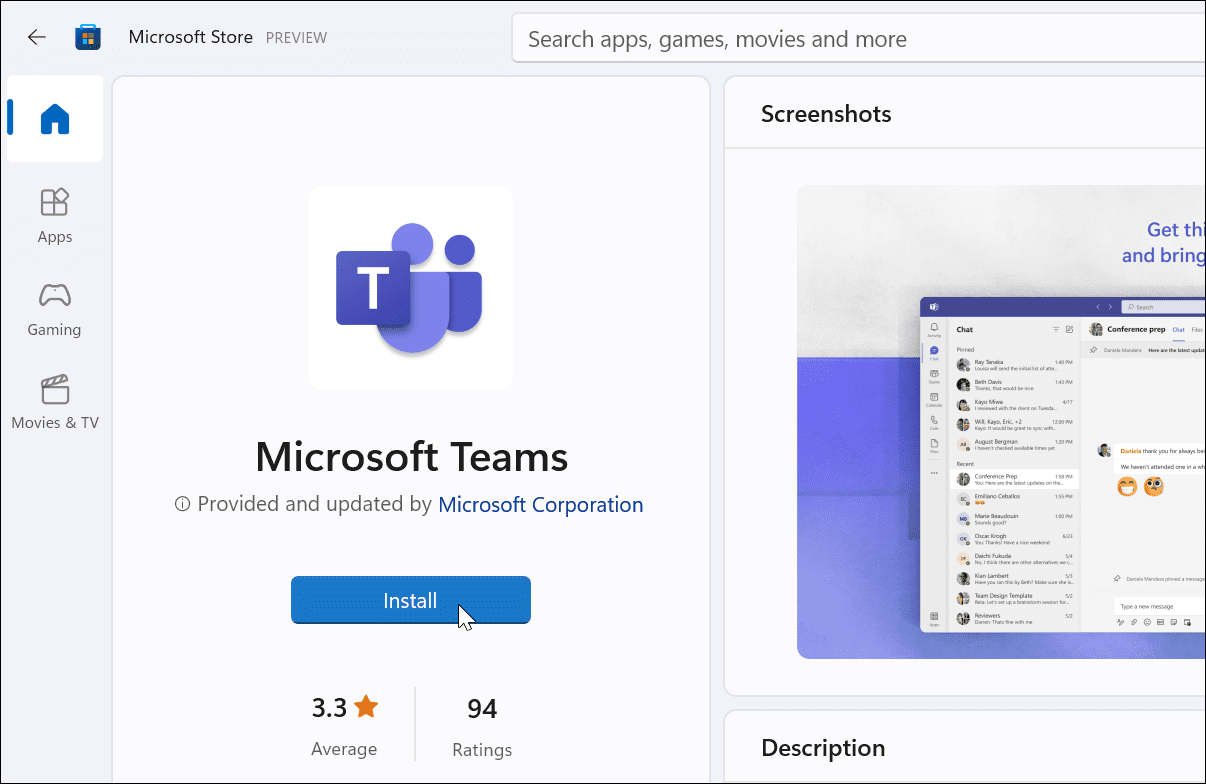Click the 3.3 Average rating score
Screen dimensions: 1206x784
(x=330, y=706)
